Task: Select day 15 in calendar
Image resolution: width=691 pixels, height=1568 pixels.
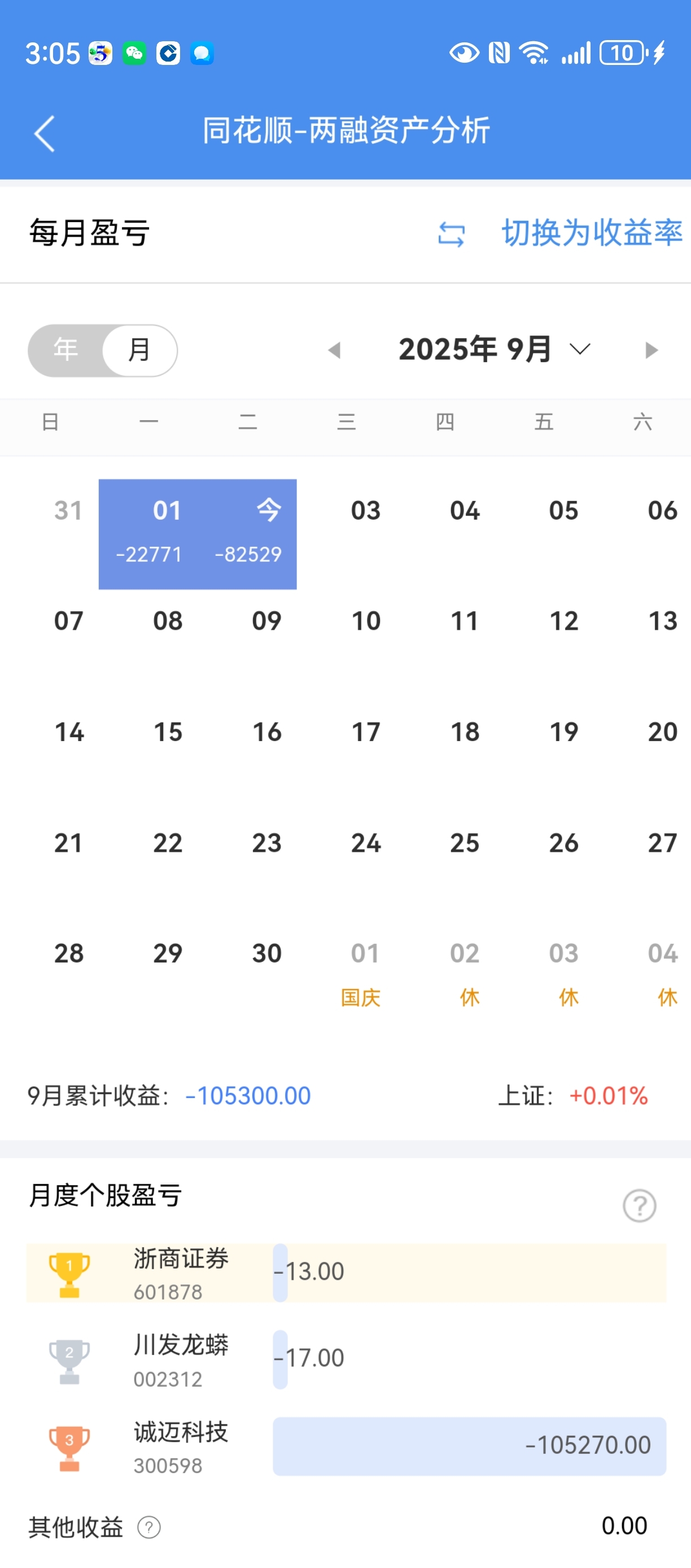Action: (x=168, y=731)
